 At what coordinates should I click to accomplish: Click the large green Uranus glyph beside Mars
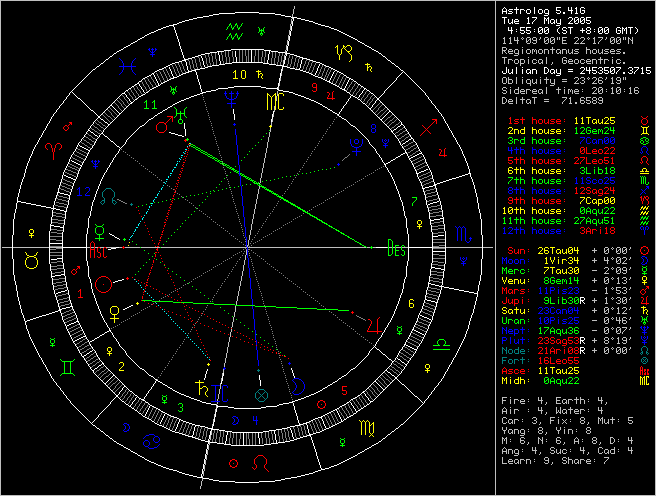(x=181, y=115)
